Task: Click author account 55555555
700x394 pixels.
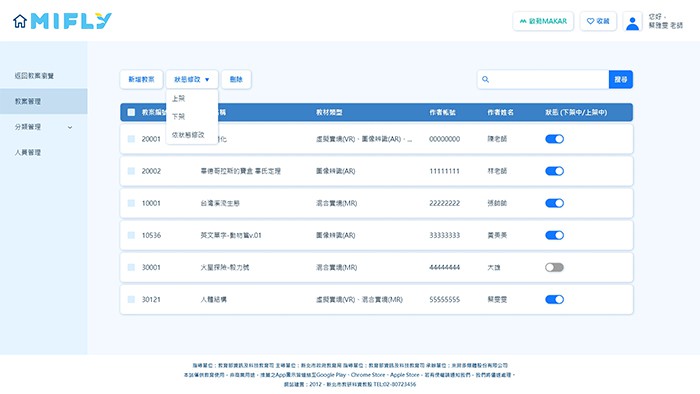Action: (444, 299)
